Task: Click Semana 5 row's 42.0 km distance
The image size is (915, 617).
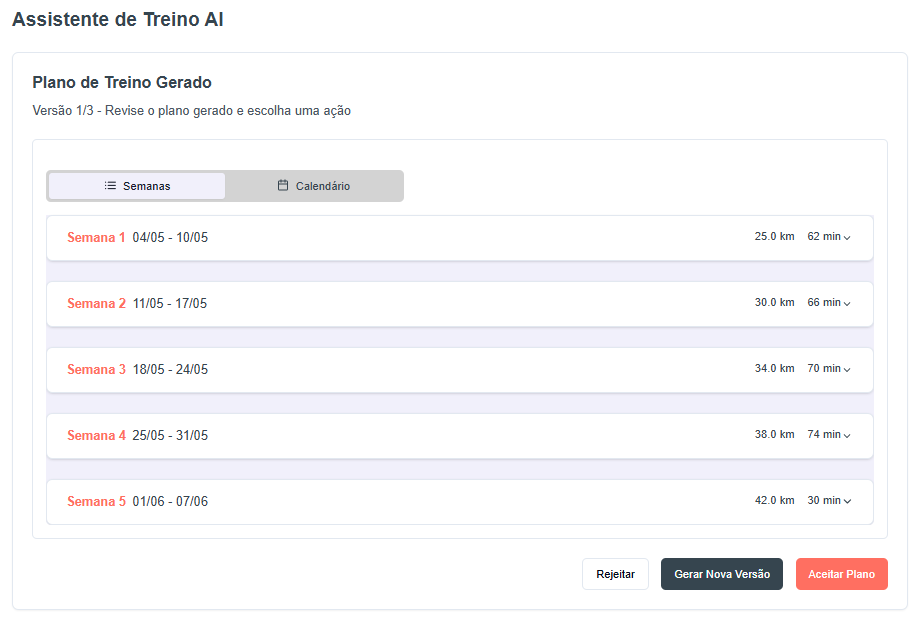Action: 774,500
